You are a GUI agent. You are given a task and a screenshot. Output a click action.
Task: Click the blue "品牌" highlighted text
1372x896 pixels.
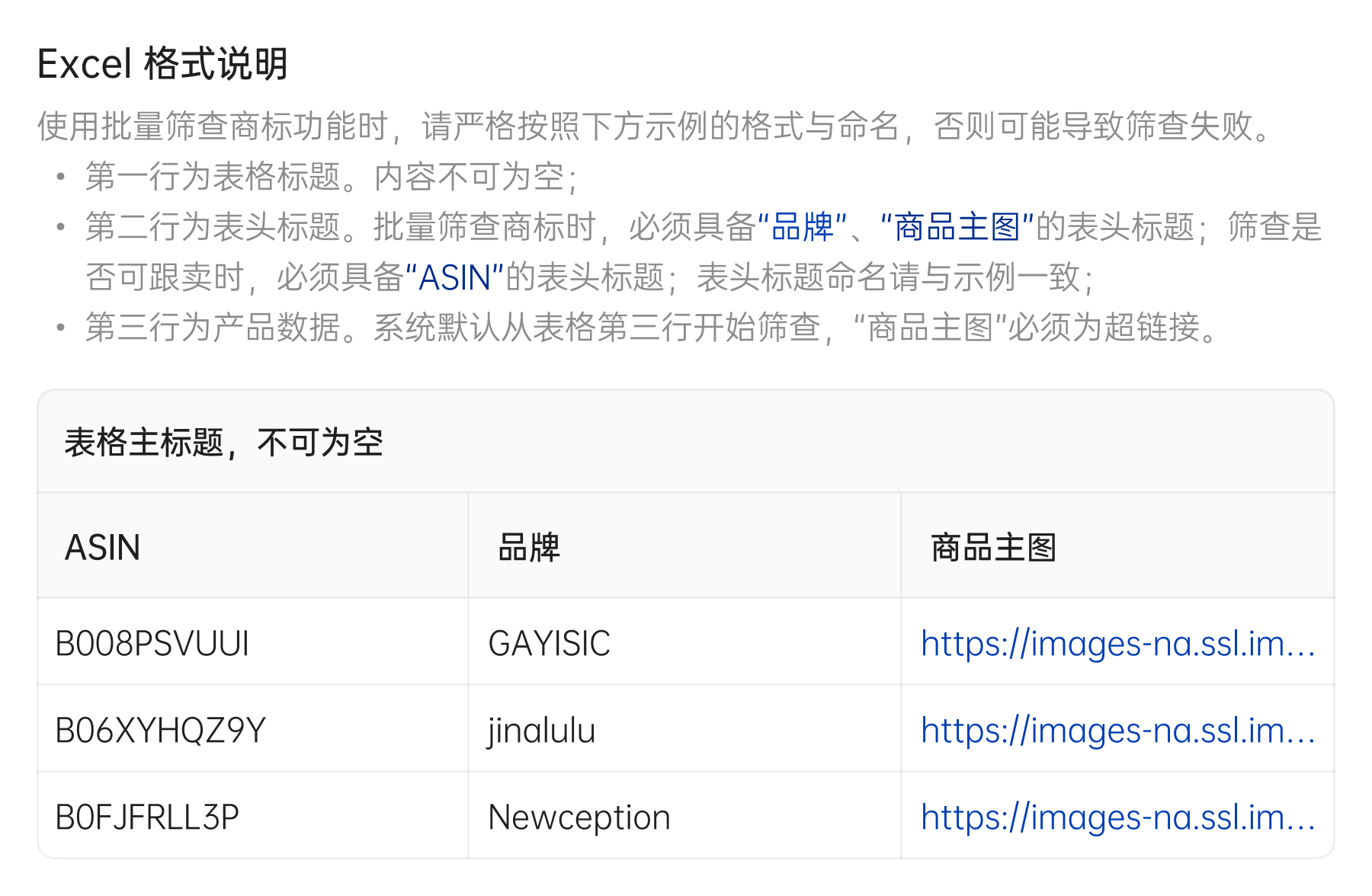[x=803, y=227]
